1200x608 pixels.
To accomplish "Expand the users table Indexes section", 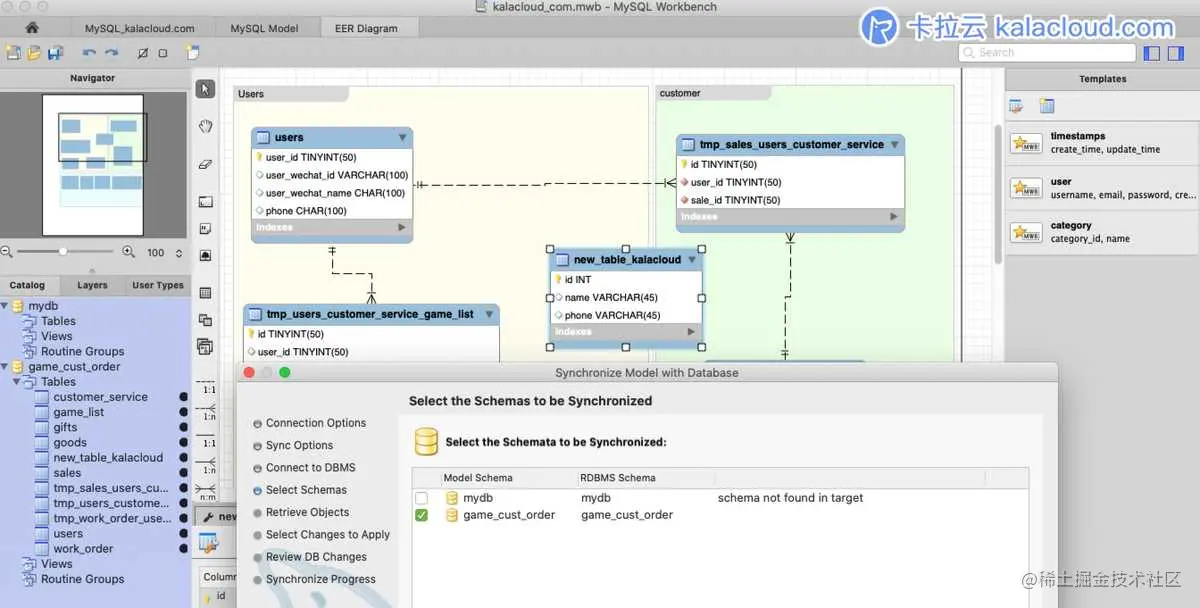I will (x=402, y=228).
